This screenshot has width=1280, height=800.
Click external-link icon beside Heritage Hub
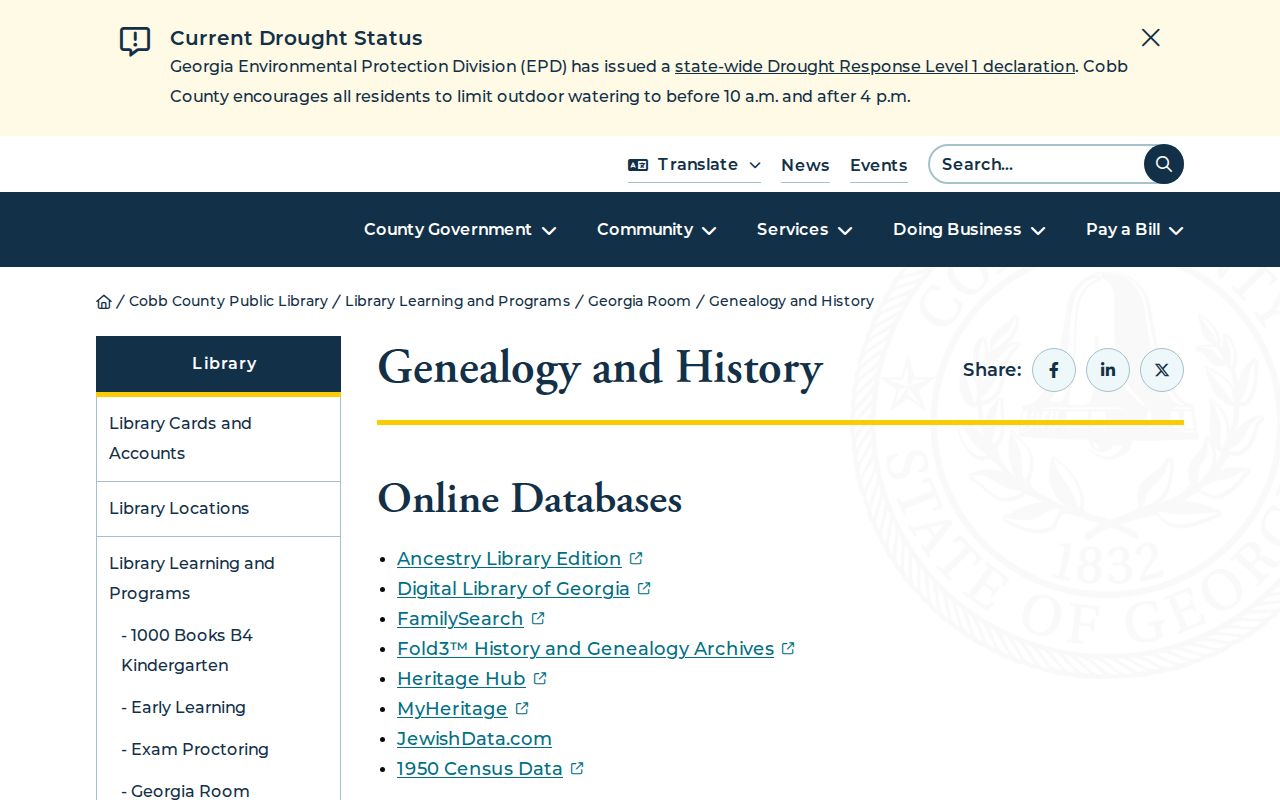540,678
